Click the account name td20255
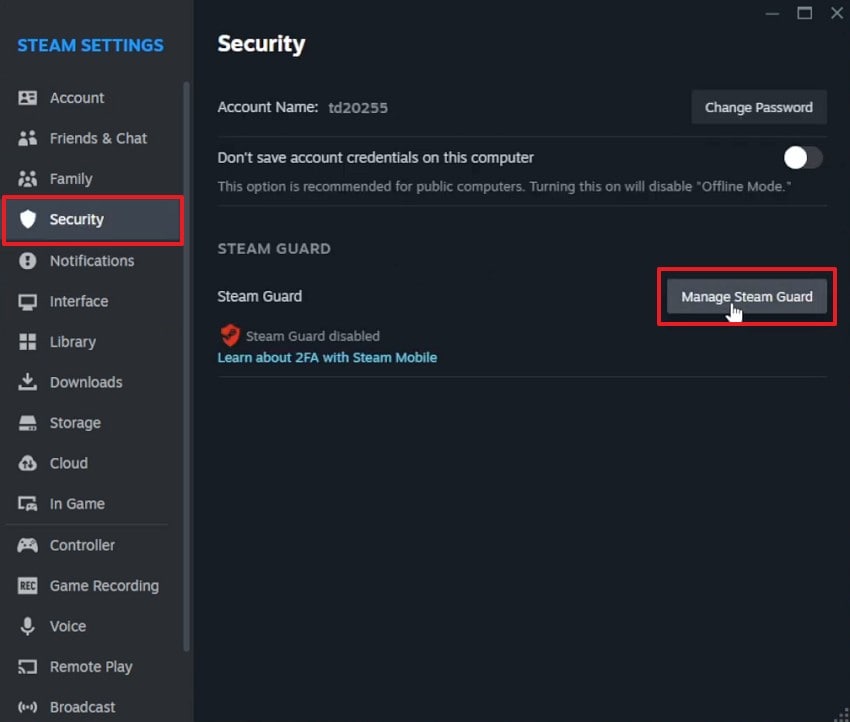 [358, 108]
